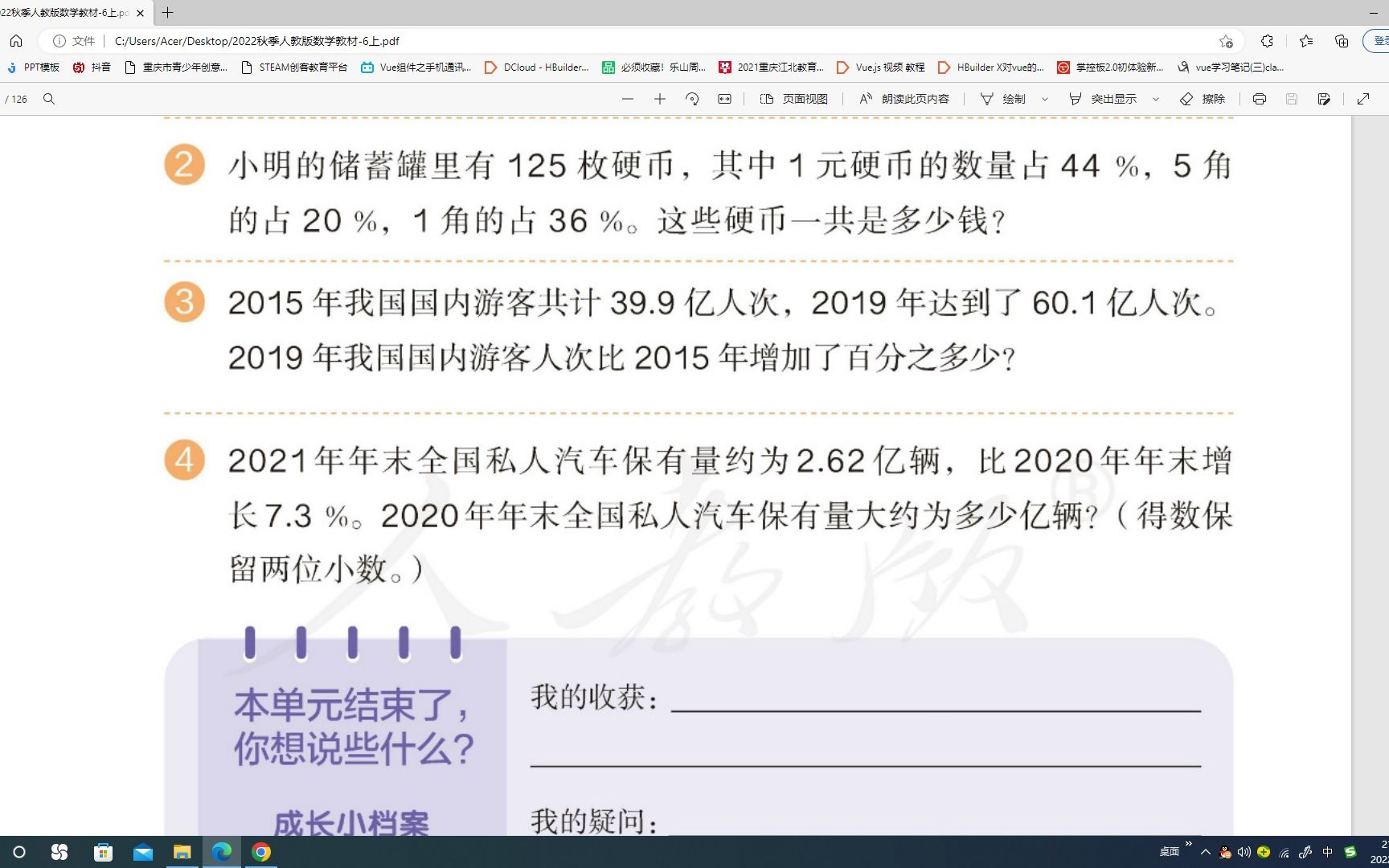Show the desktop with 桌面 button

[x=1168, y=851]
